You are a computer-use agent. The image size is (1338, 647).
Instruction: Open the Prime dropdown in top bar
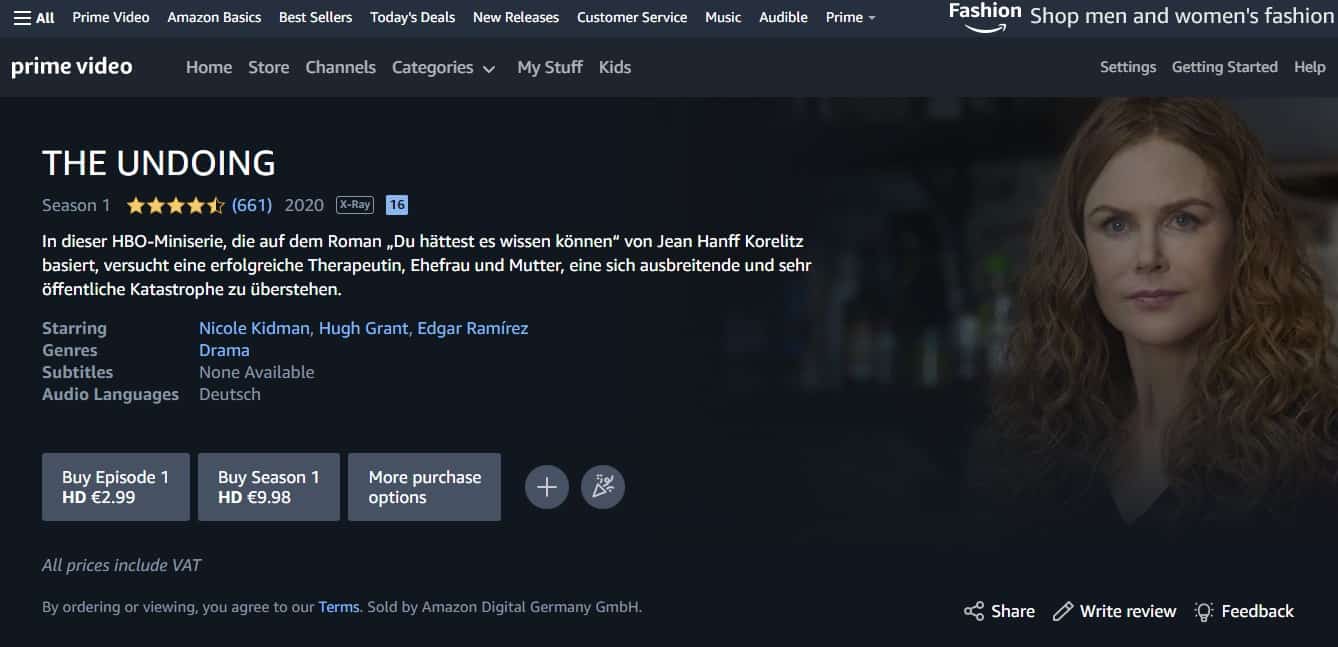coord(850,17)
